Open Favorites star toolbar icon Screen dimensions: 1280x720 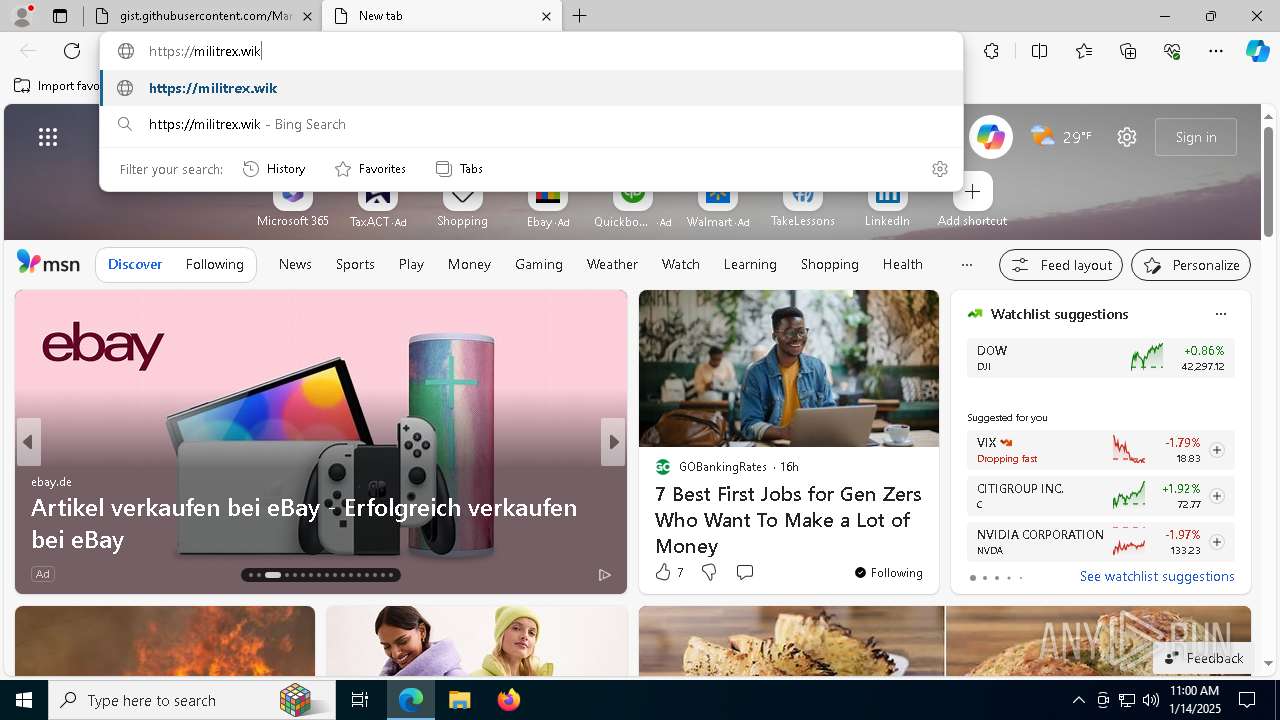point(1084,51)
